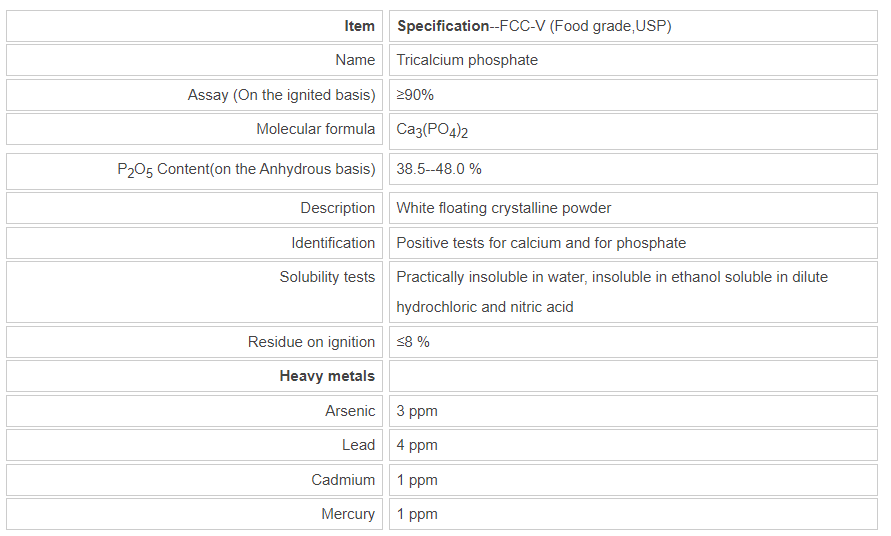The height and width of the screenshot is (536, 891).
Task: Click the P2O5 Content label cell
Action: click(x=246, y=170)
